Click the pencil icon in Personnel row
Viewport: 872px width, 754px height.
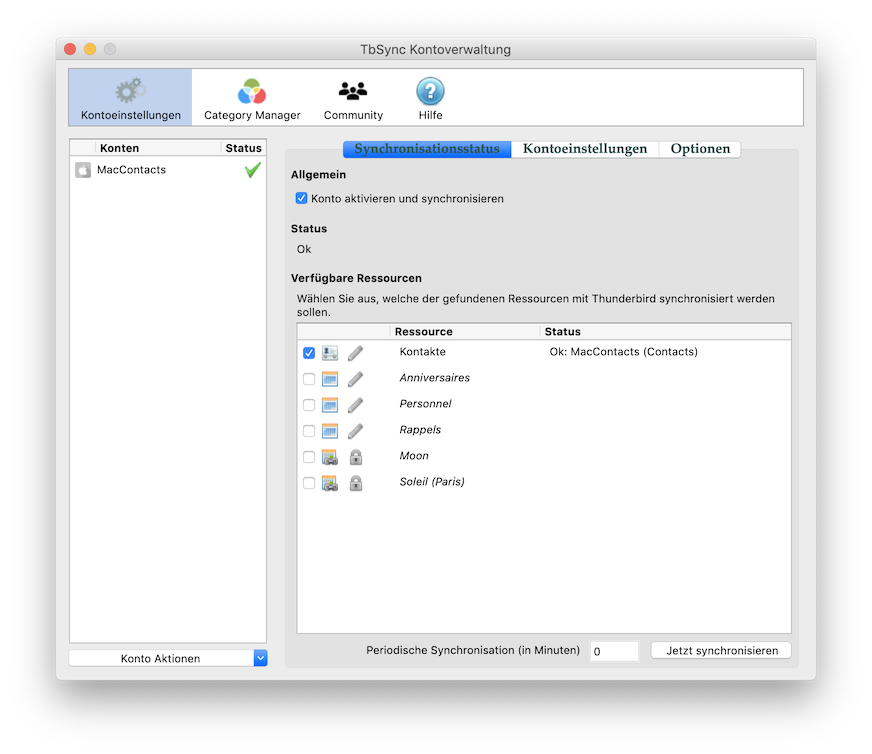click(355, 405)
